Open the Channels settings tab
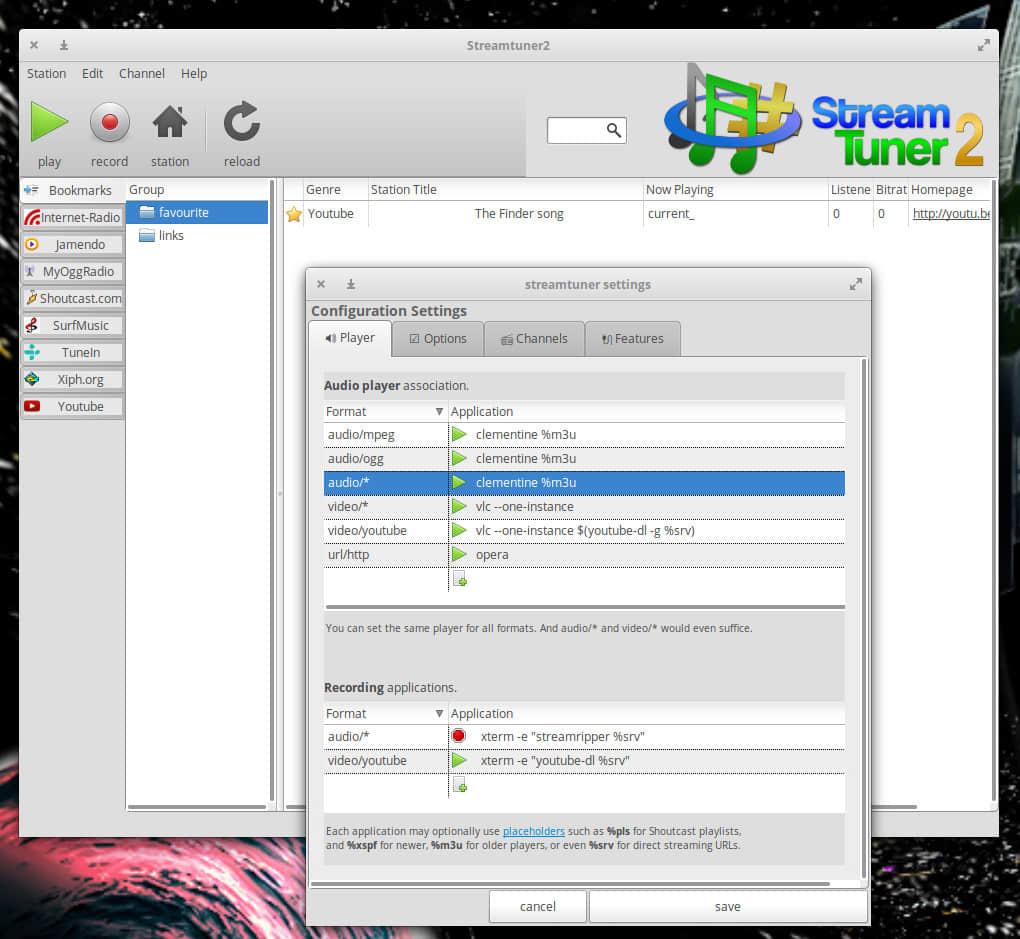The width and height of the screenshot is (1020, 939). [534, 339]
